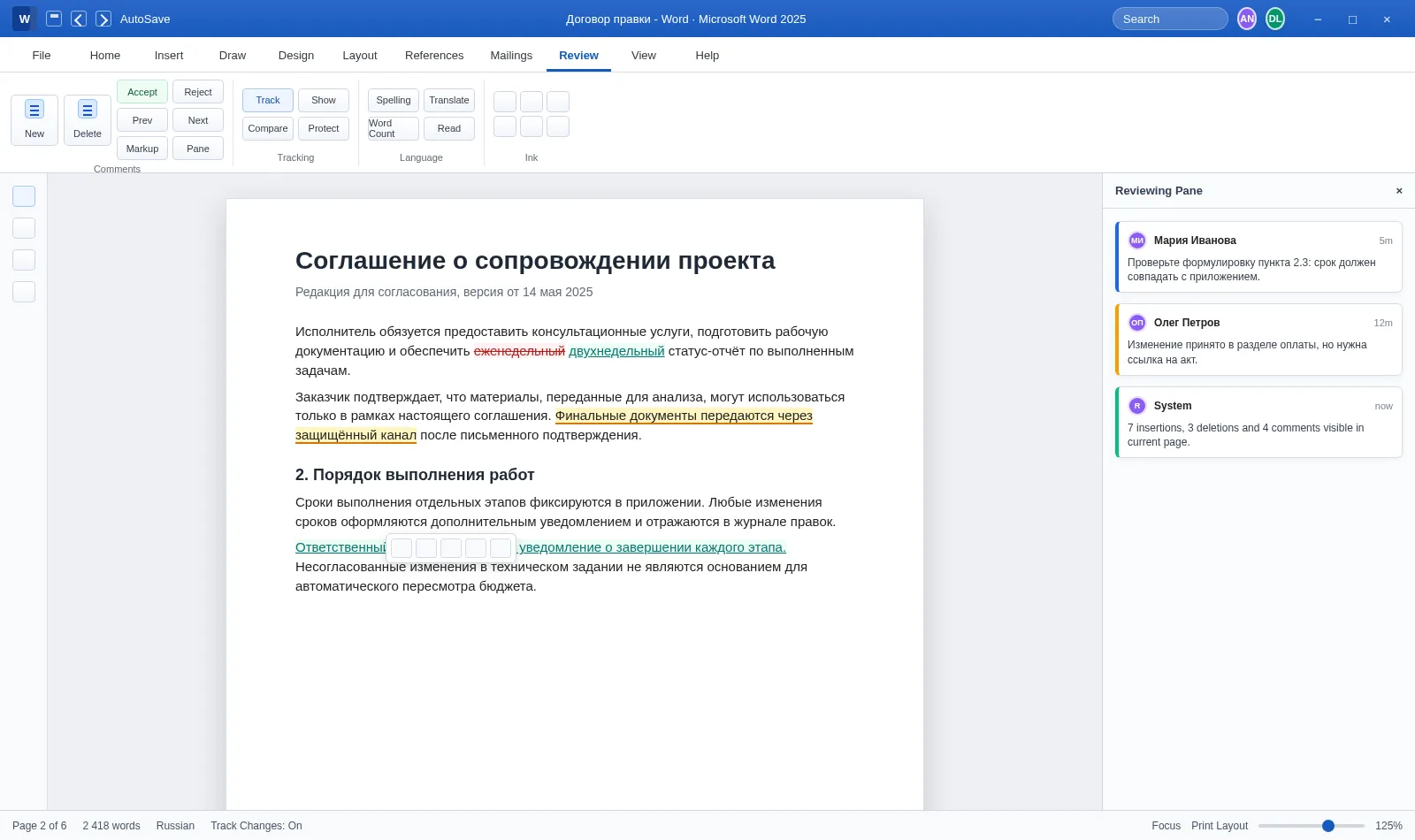1415x840 pixels.
Task: Toggle the Reviewing Pane button
Action: pyautogui.click(x=198, y=149)
